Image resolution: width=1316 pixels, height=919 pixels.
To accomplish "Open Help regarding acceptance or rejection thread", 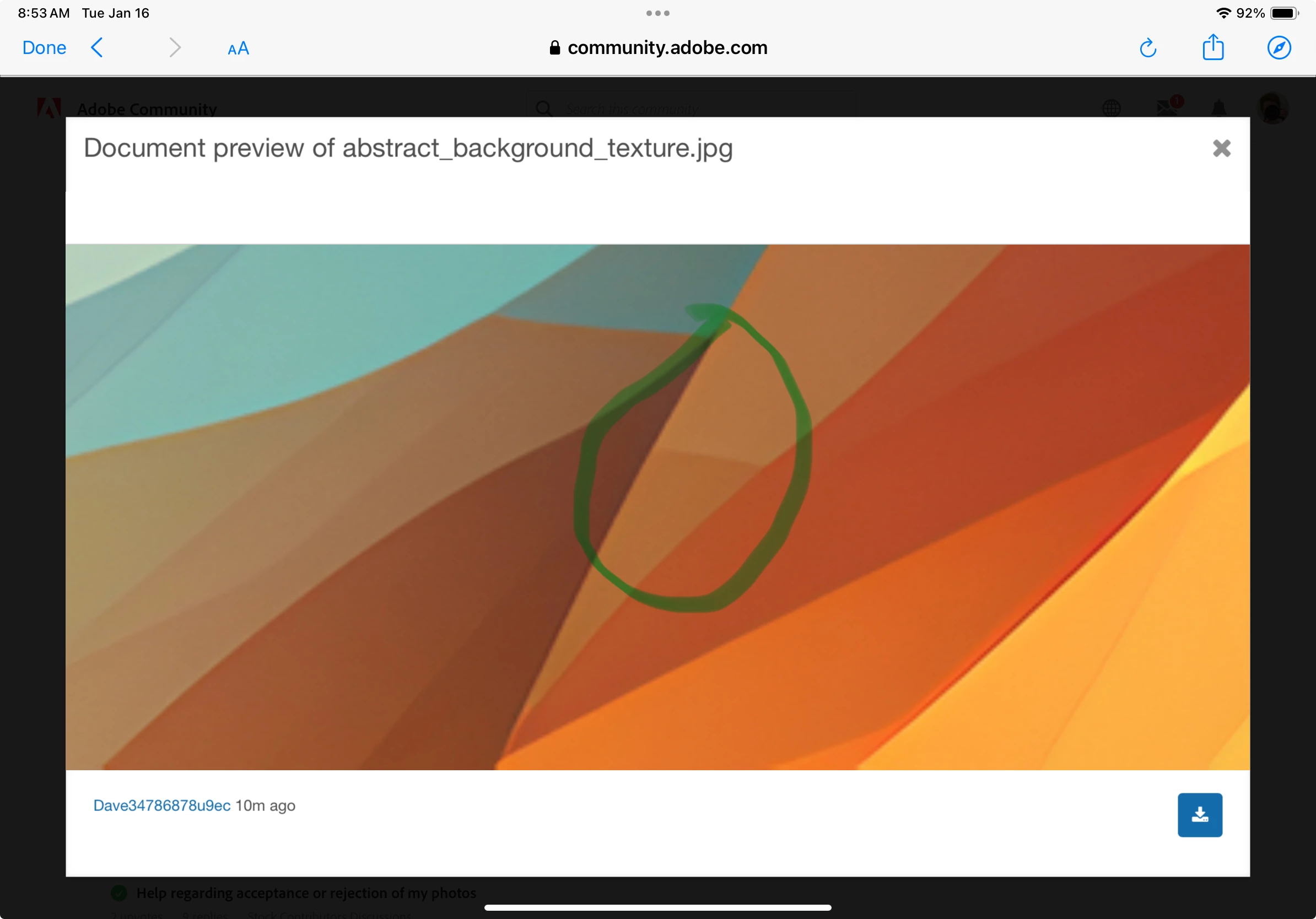I will (x=306, y=893).
